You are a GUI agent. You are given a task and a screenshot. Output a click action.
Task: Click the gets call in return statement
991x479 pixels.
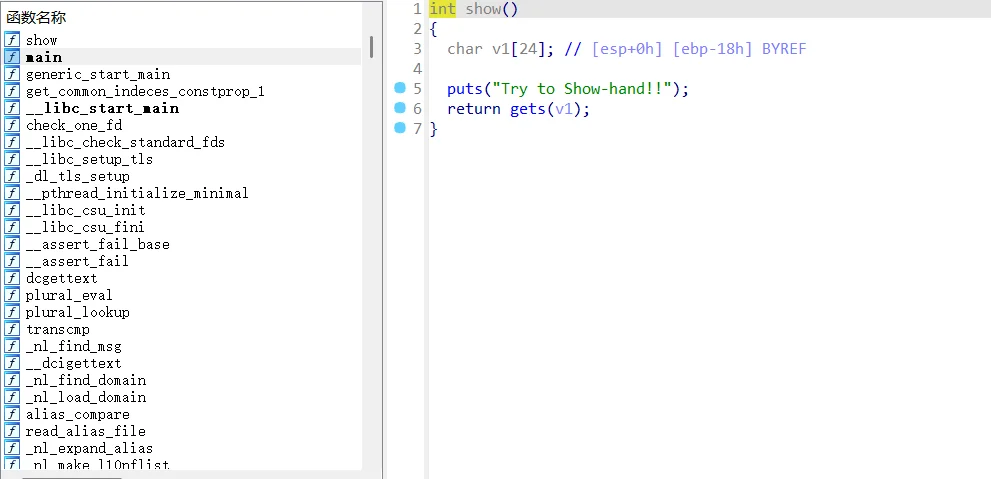[x=527, y=109]
